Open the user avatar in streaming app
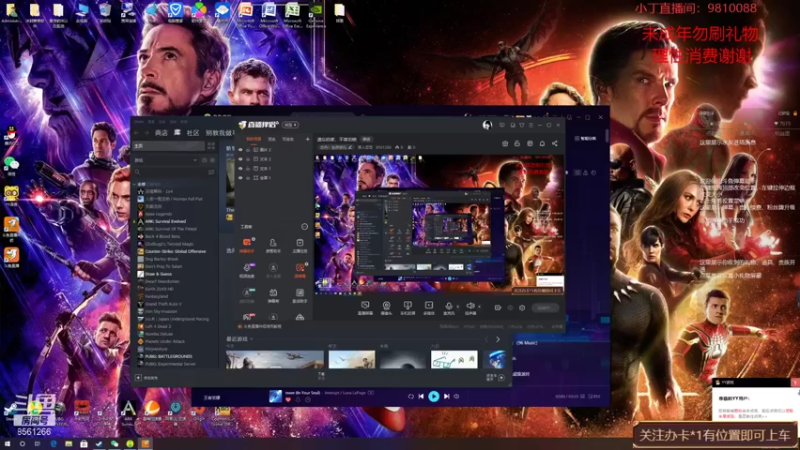 [x=487, y=125]
